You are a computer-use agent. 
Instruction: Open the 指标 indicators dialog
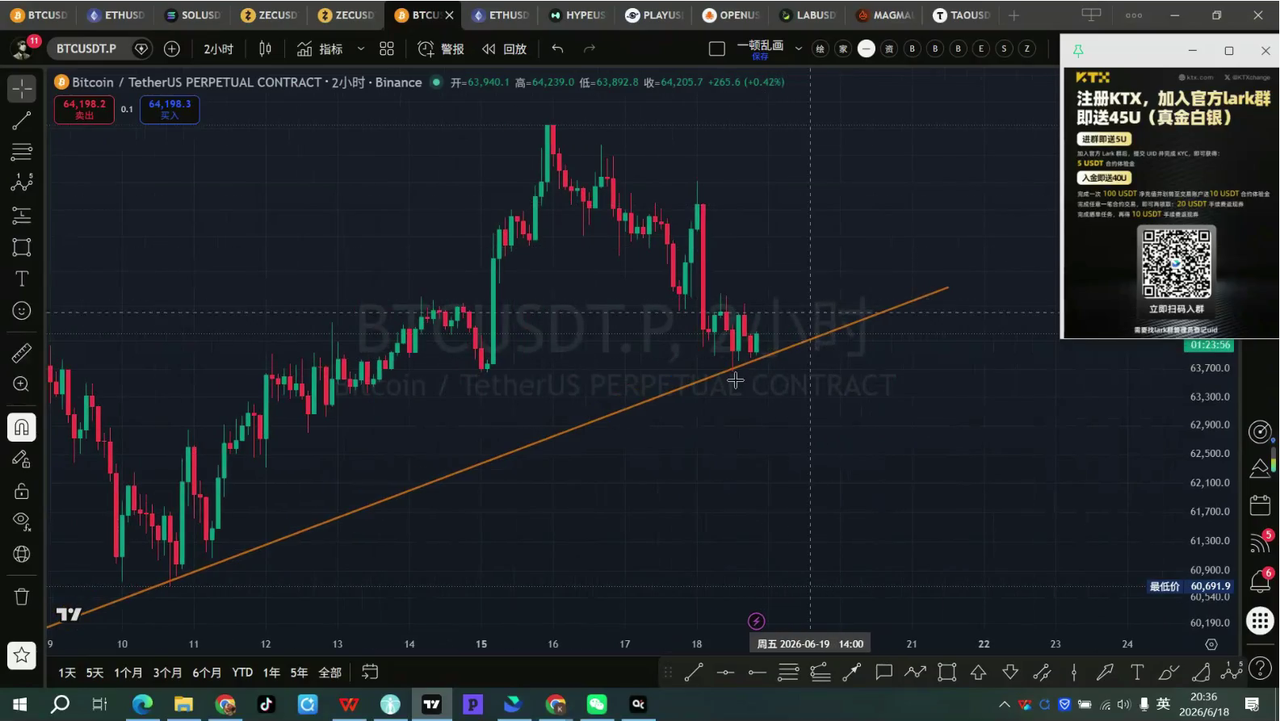click(320, 49)
